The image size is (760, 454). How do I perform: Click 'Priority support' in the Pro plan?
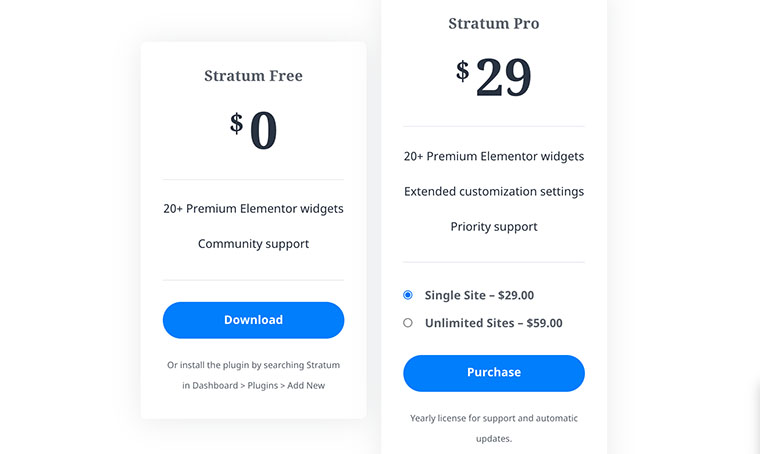(x=493, y=227)
